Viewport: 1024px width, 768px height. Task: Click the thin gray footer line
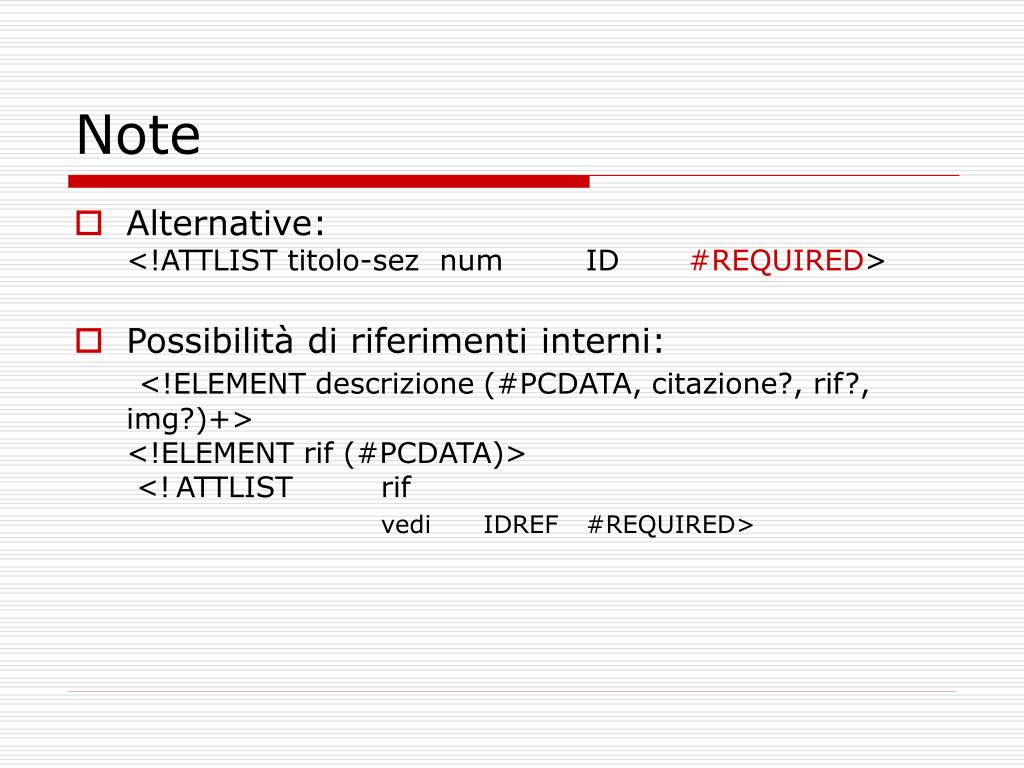coord(512,691)
